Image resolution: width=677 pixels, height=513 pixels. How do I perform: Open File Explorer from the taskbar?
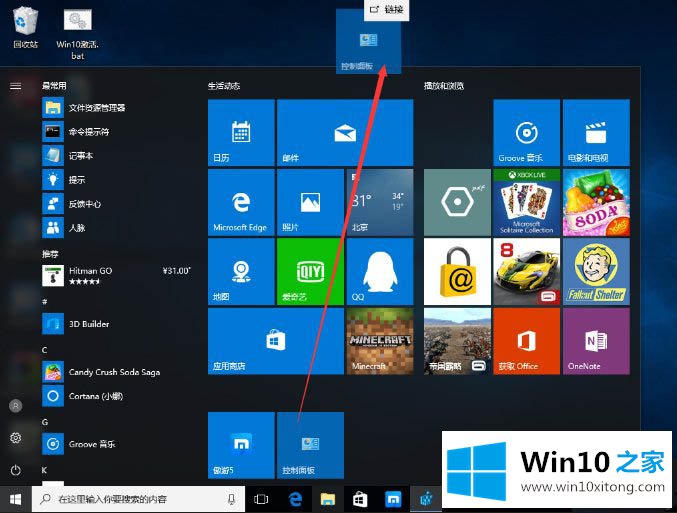pos(328,500)
